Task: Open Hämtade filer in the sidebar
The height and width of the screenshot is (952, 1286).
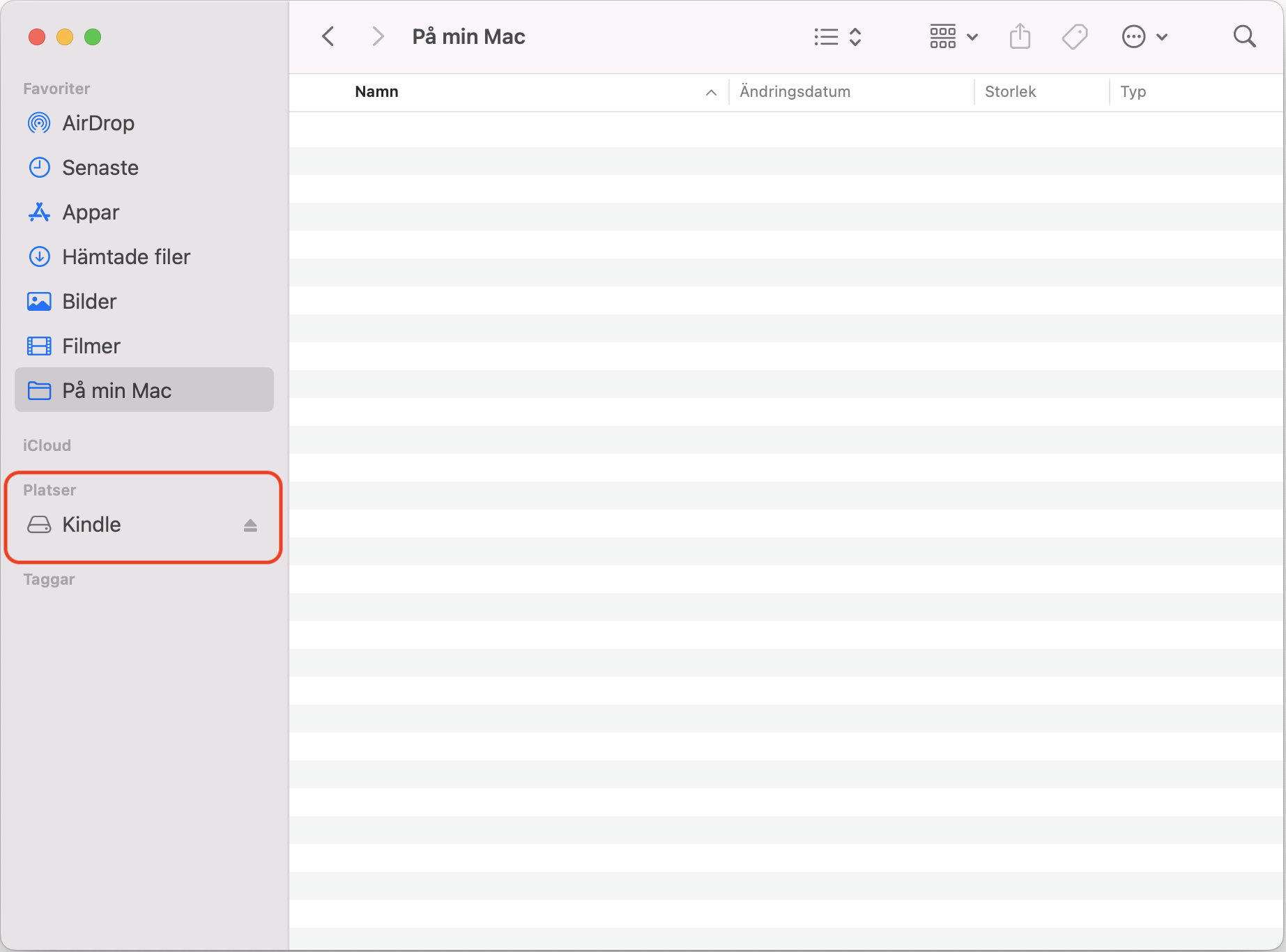Action: point(144,257)
